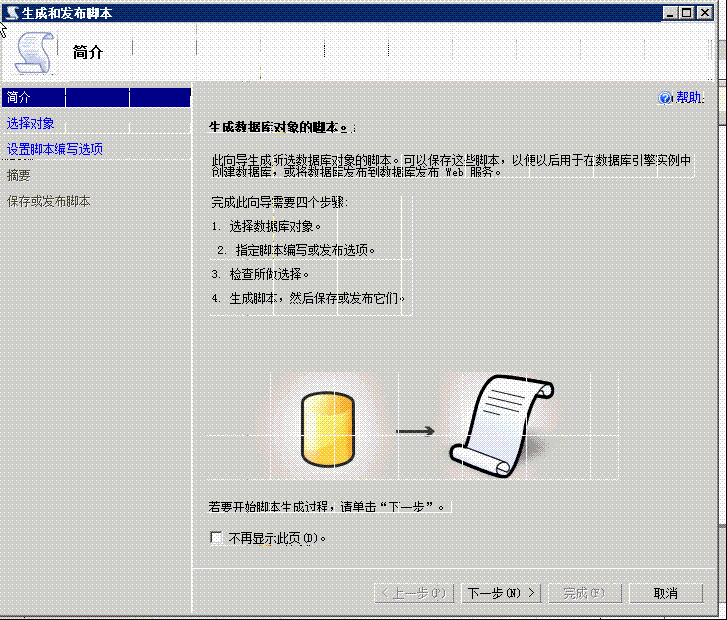Enable the 不再显示此页 checkbox
This screenshot has height=620, width=727.
216,538
